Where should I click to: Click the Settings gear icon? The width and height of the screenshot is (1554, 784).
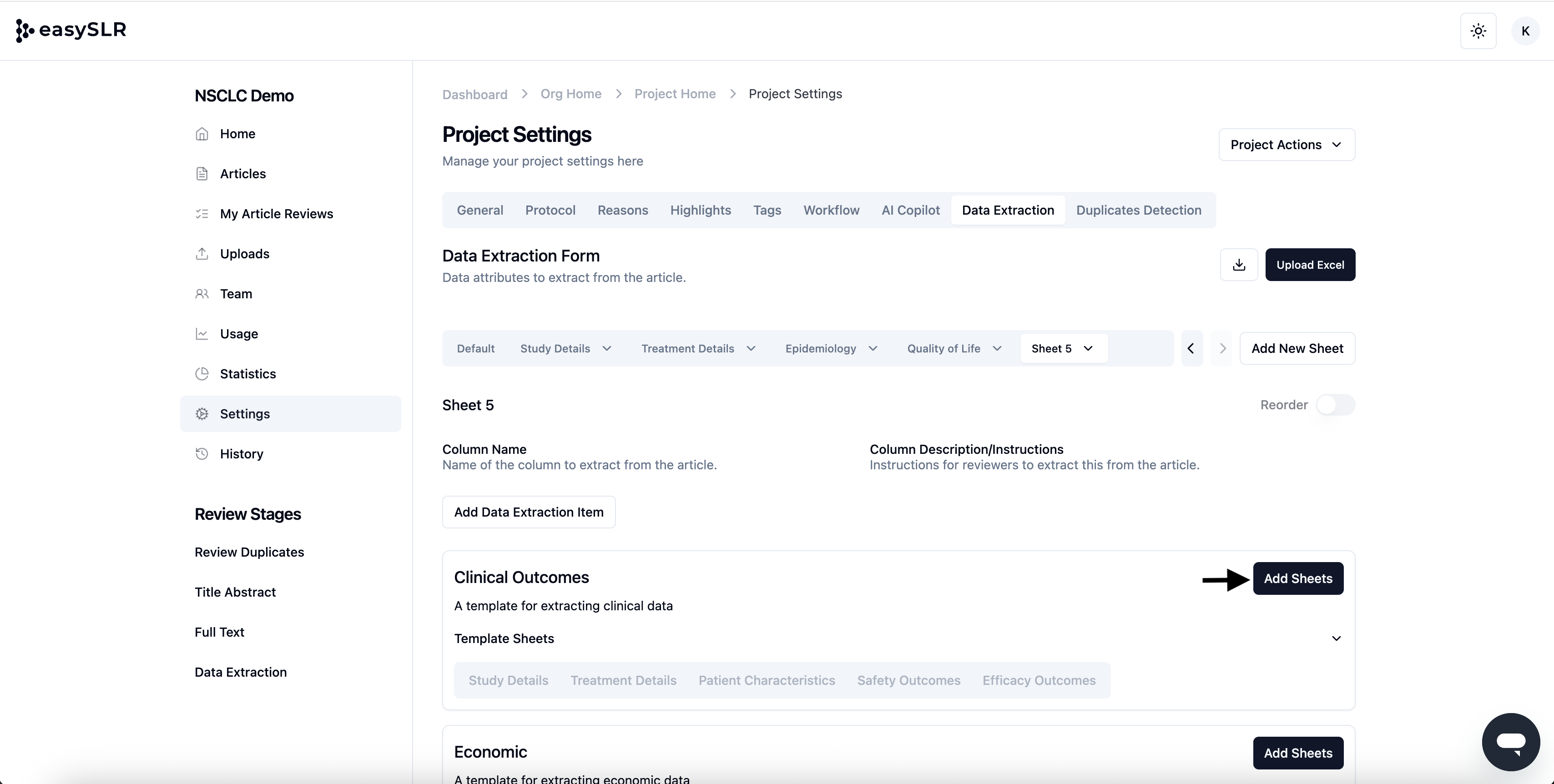coord(202,414)
